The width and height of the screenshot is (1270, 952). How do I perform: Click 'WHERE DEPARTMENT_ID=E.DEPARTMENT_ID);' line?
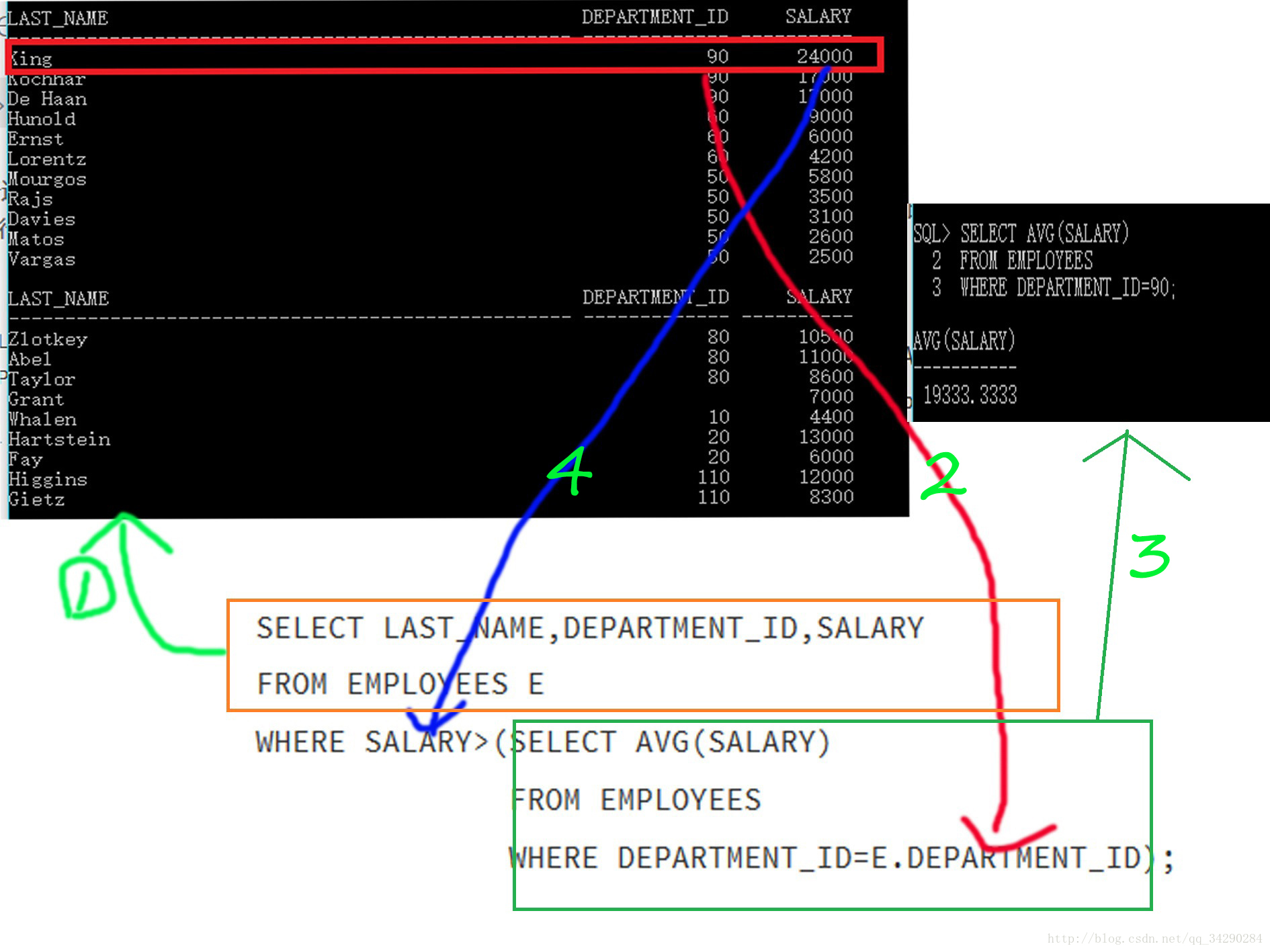[841, 859]
